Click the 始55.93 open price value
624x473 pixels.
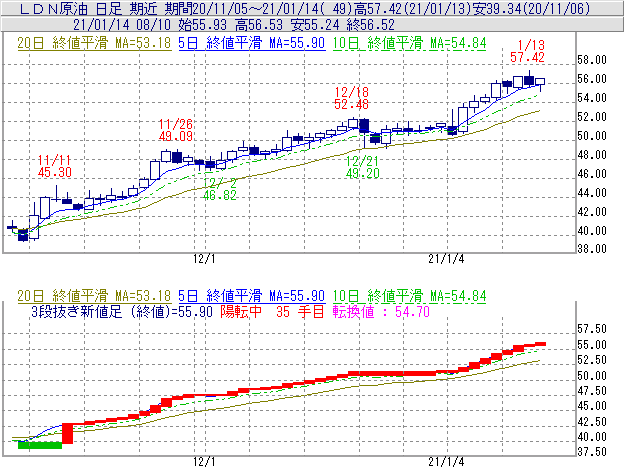(203, 25)
